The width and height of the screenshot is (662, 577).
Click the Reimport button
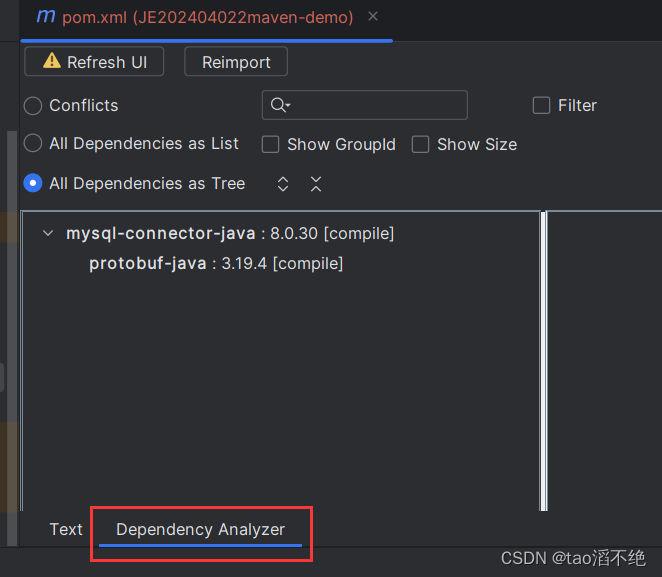click(x=236, y=62)
